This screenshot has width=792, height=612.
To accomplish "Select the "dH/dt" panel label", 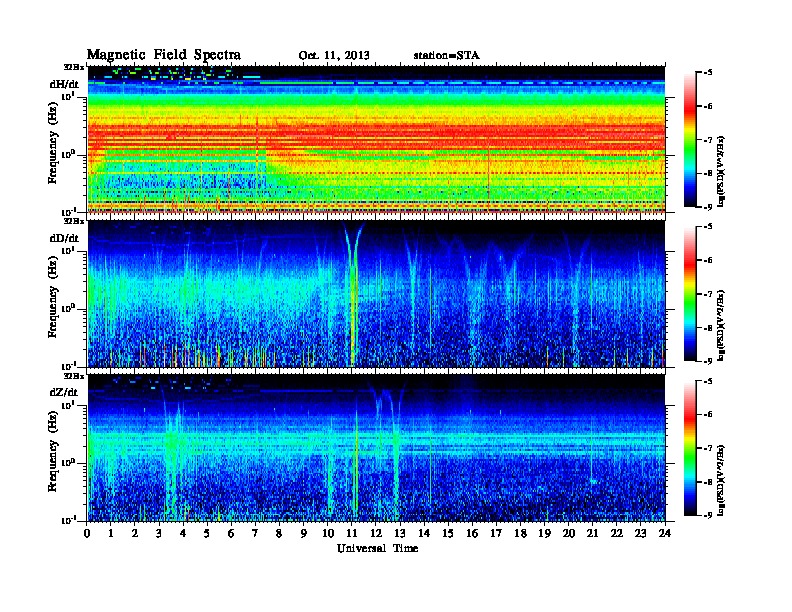I will click(64, 84).
